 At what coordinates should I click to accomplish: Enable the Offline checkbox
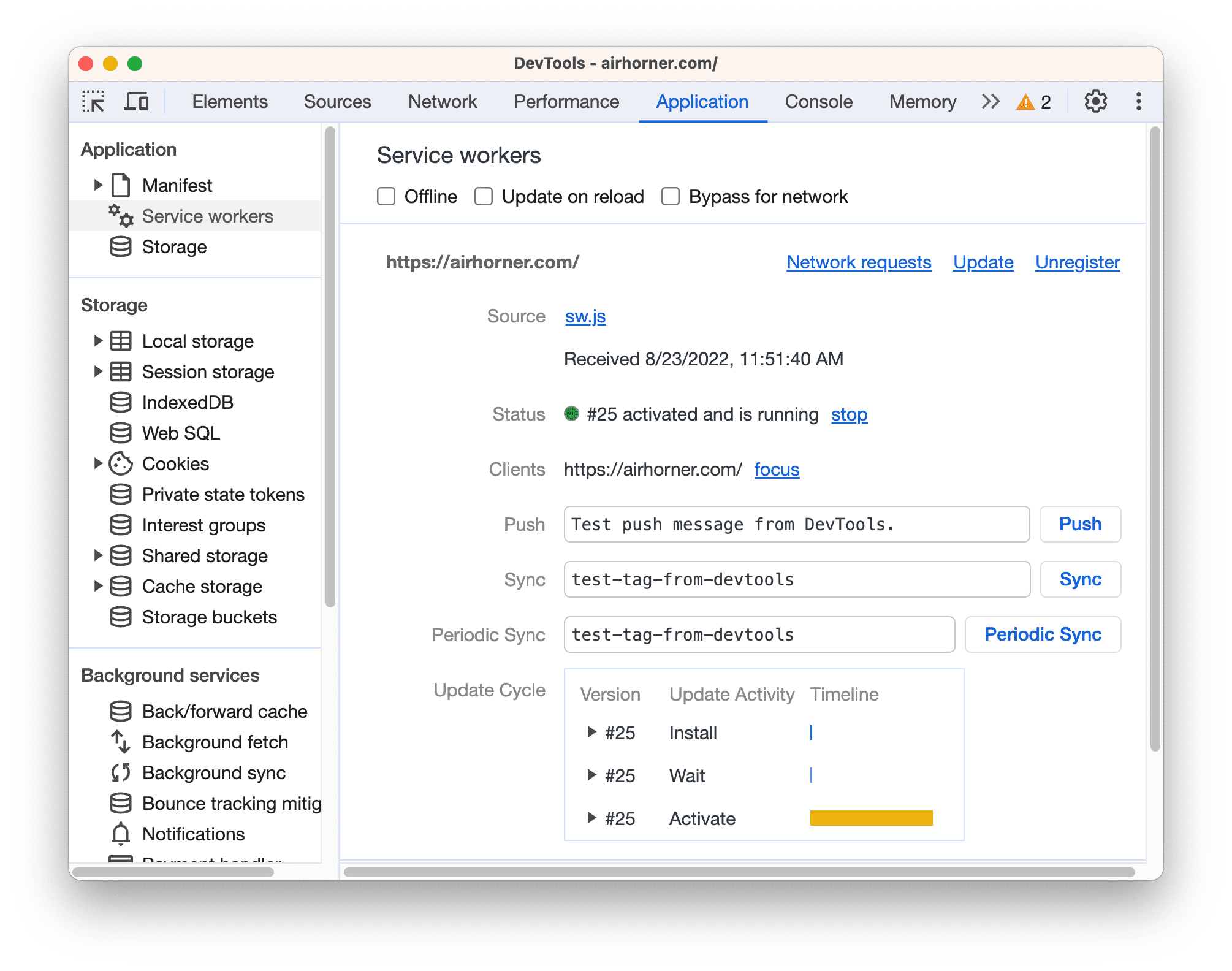coord(386,196)
